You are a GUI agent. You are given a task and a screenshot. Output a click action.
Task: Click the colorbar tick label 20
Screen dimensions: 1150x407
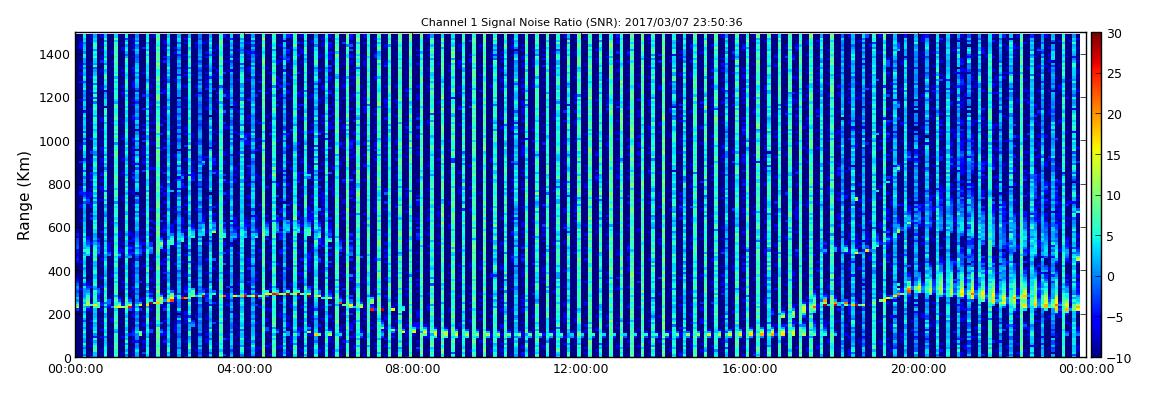(1114, 114)
